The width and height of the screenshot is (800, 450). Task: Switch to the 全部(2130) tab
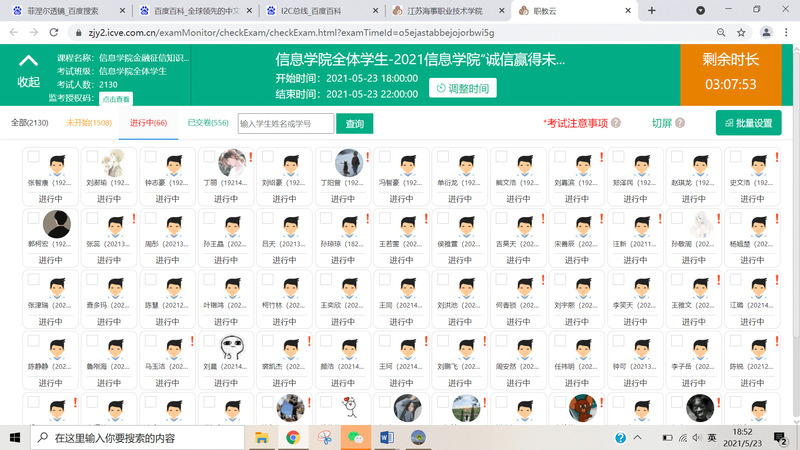[x=29, y=123]
